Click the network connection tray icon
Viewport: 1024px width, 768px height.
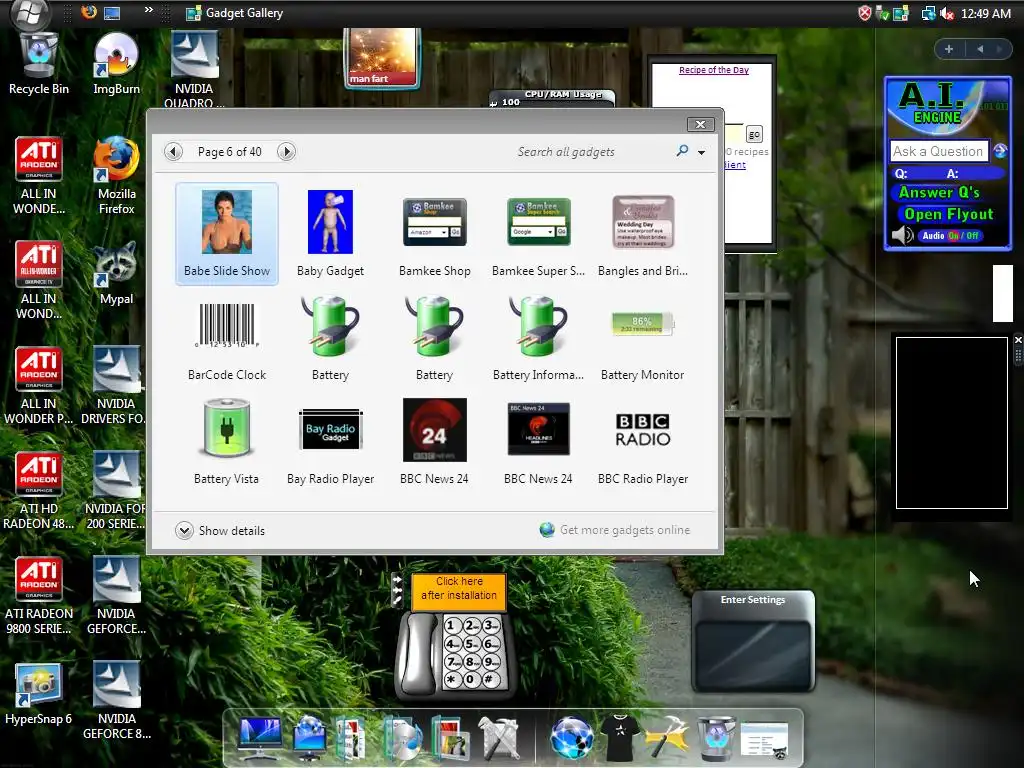pos(927,13)
